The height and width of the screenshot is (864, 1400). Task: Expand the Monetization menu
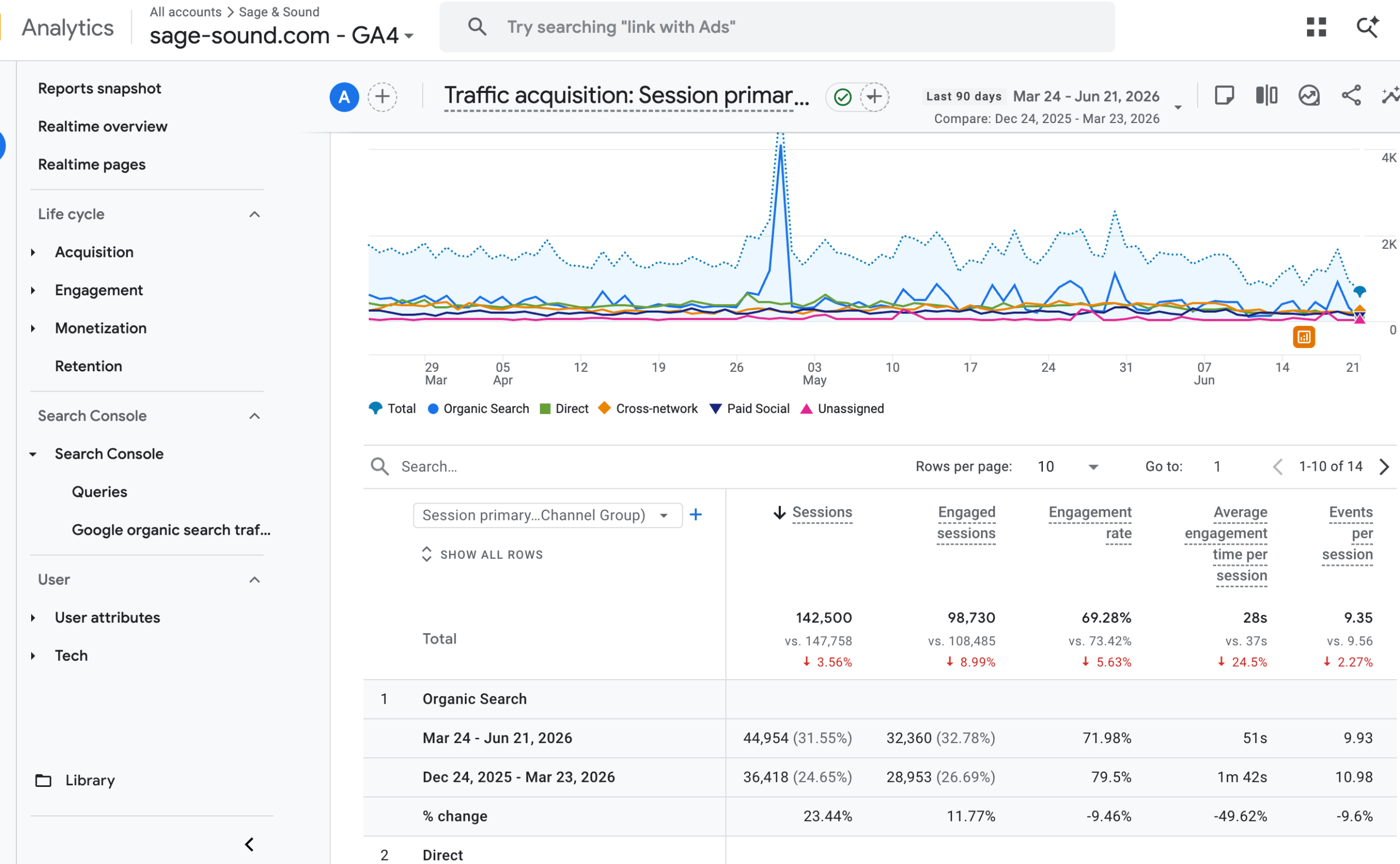tap(33, 328)
